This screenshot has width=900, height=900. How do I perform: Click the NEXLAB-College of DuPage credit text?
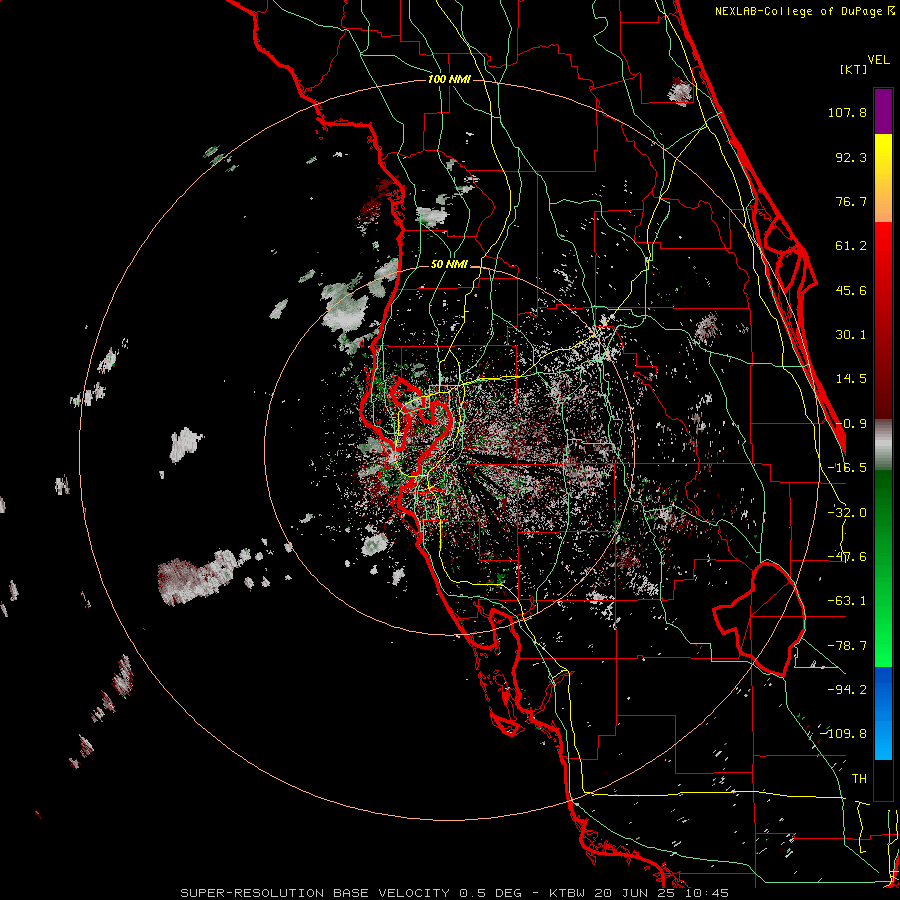pos(804,11)
